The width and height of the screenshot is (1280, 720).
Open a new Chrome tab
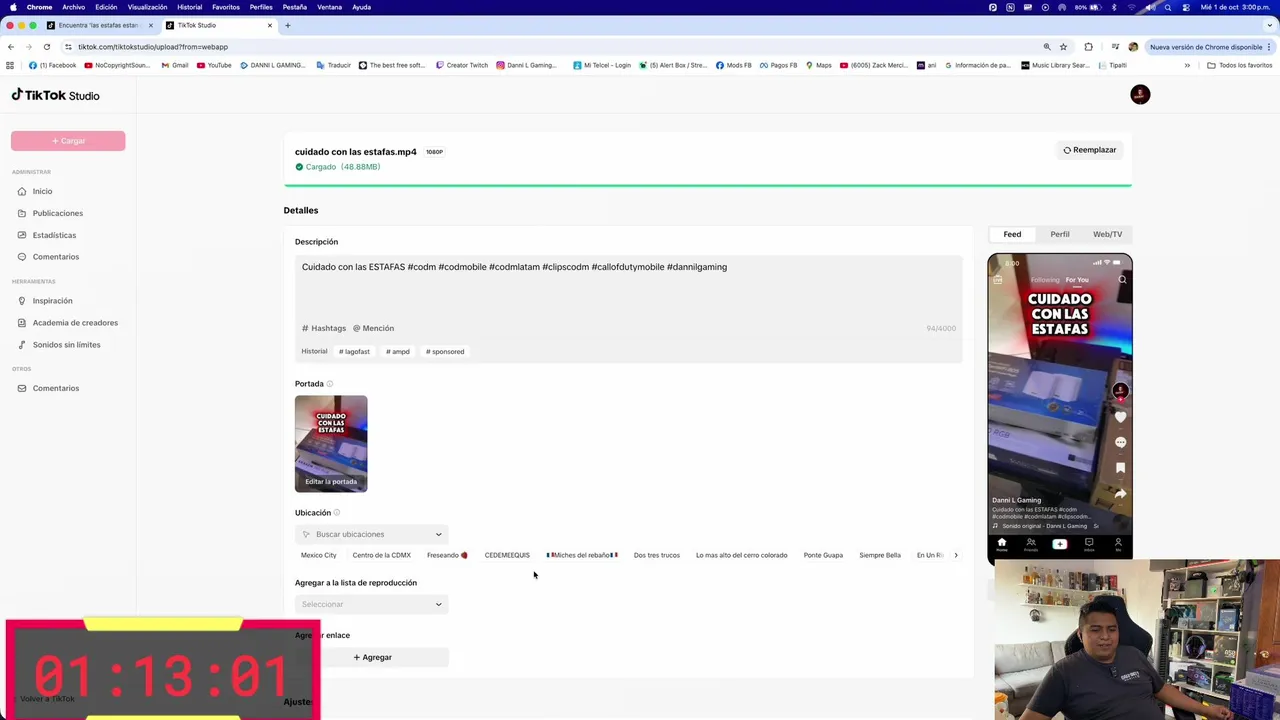coord(287,25)
